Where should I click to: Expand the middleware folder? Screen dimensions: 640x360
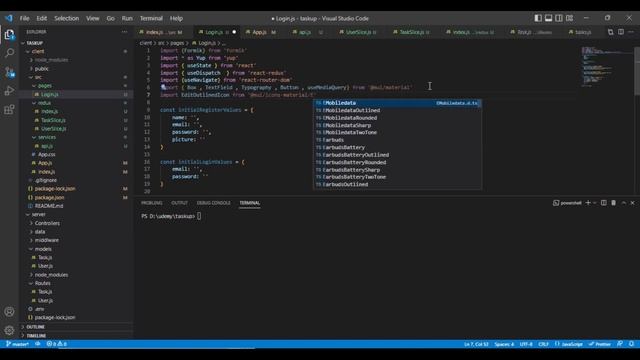click(x=76, y=240)
